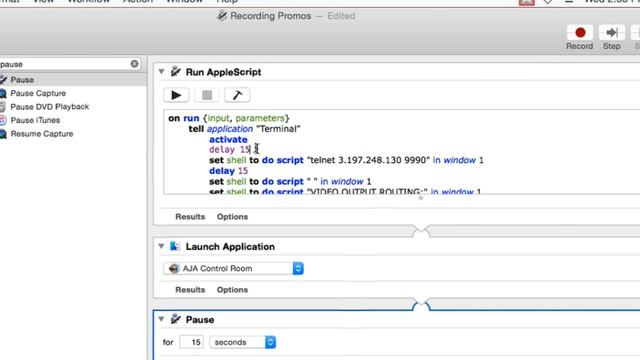Image resolution: width=640 pixels, height=360 pixels.
Task: Open the AJA Control Room dropdown
Action: 233,269
